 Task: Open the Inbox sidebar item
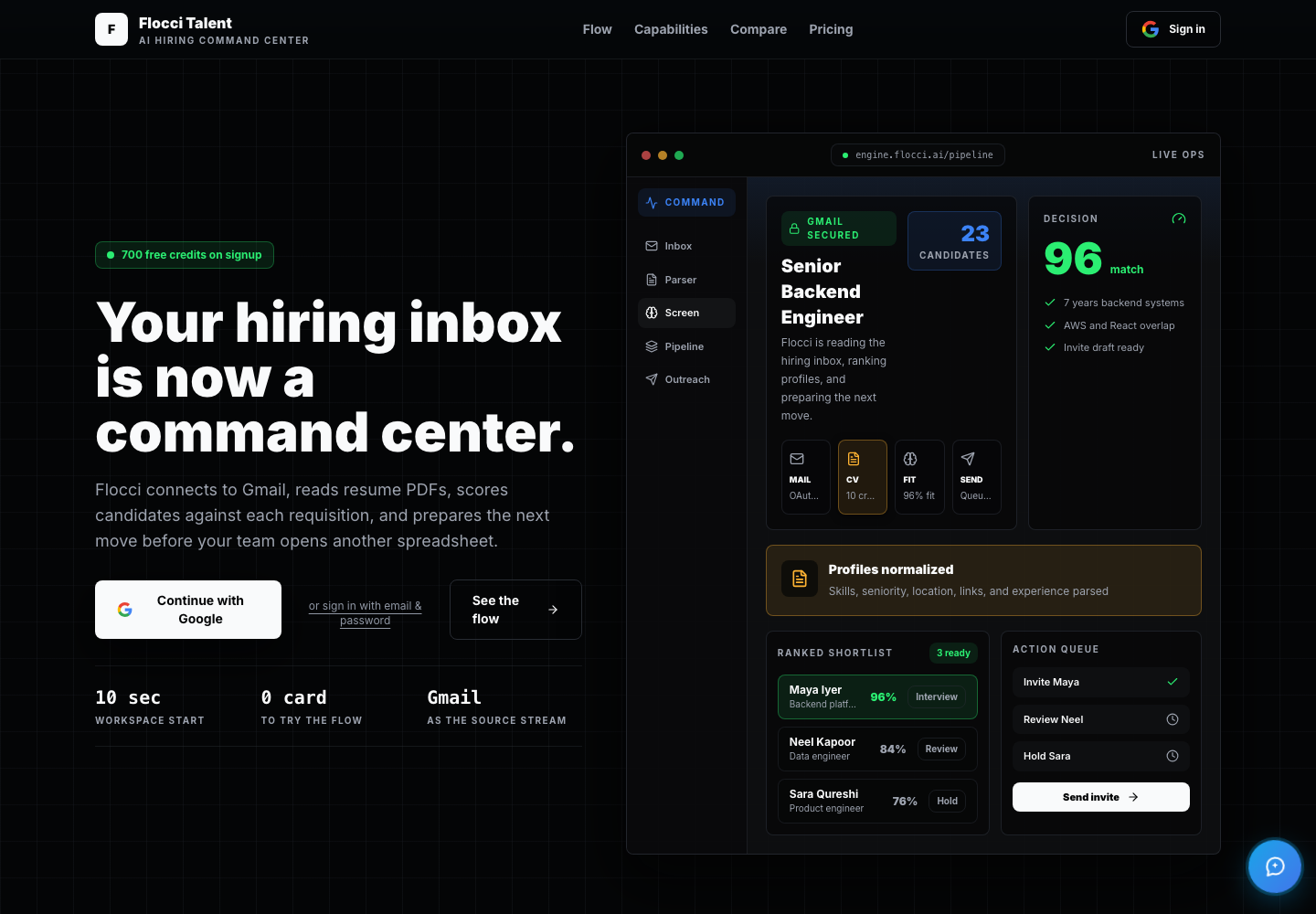(686, 246)
